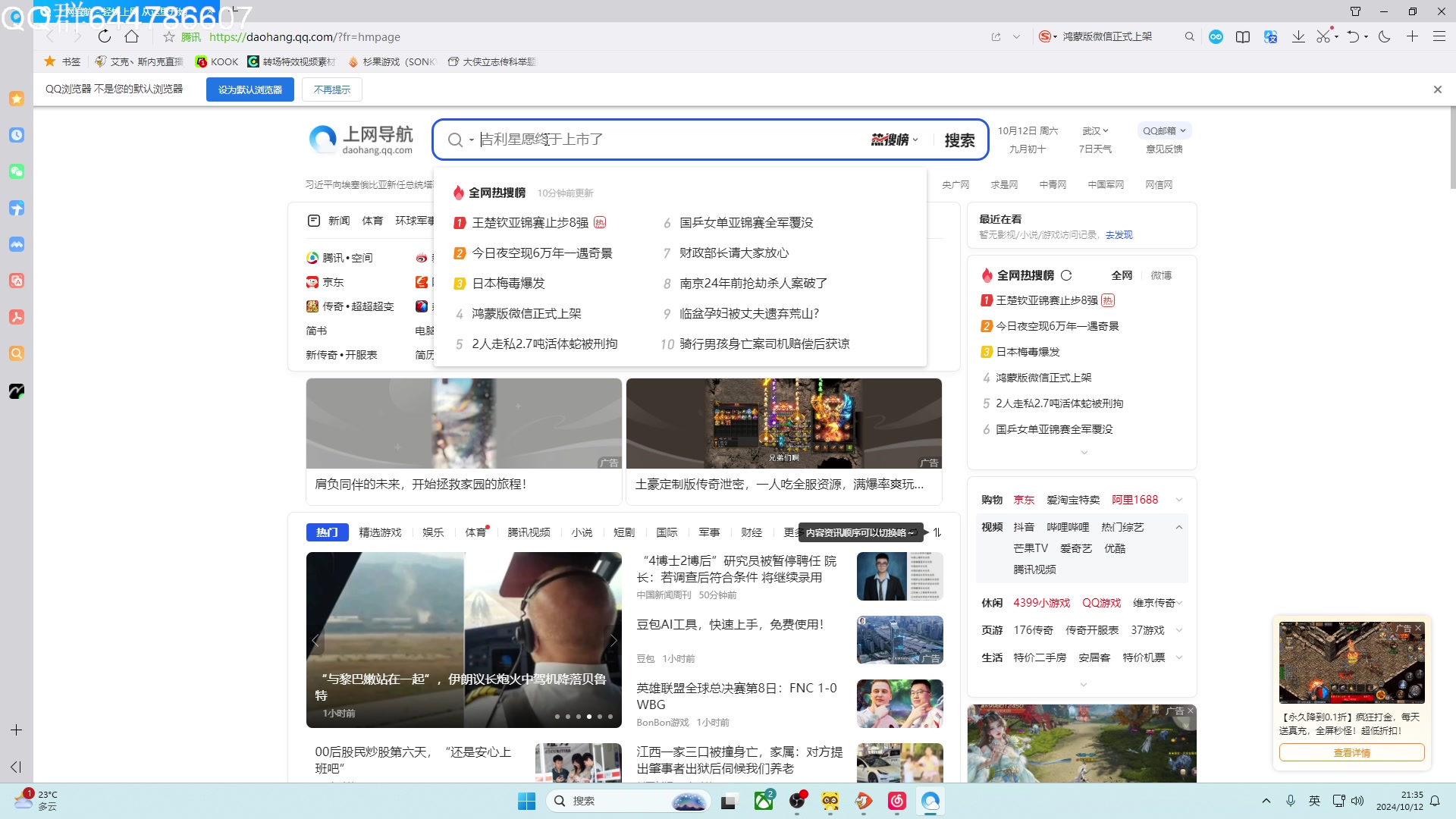This screenshot has width=1456, height=819.
Task: Open sidebar WeChat icon
Action: click(17, 171)
